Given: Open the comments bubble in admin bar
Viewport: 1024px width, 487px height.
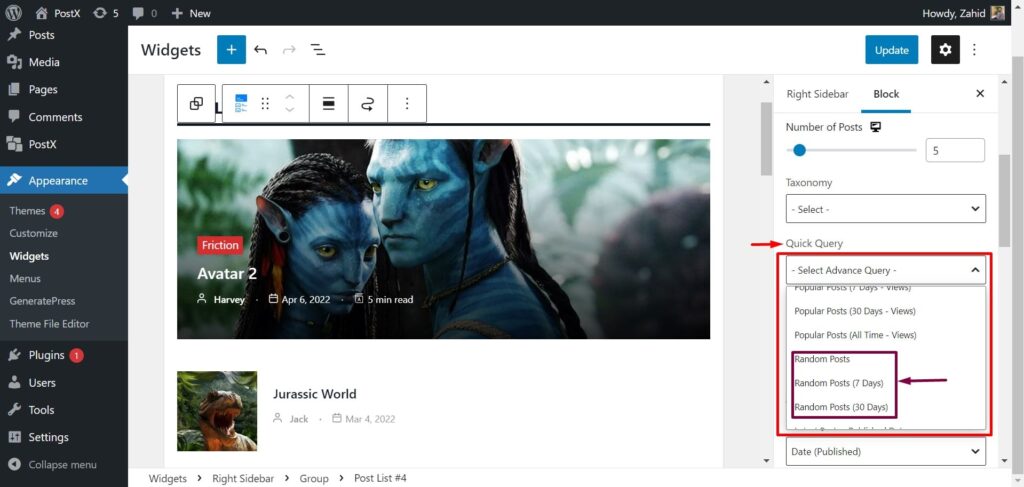Looking at the screenshot, I should click(x=144, y=13).
